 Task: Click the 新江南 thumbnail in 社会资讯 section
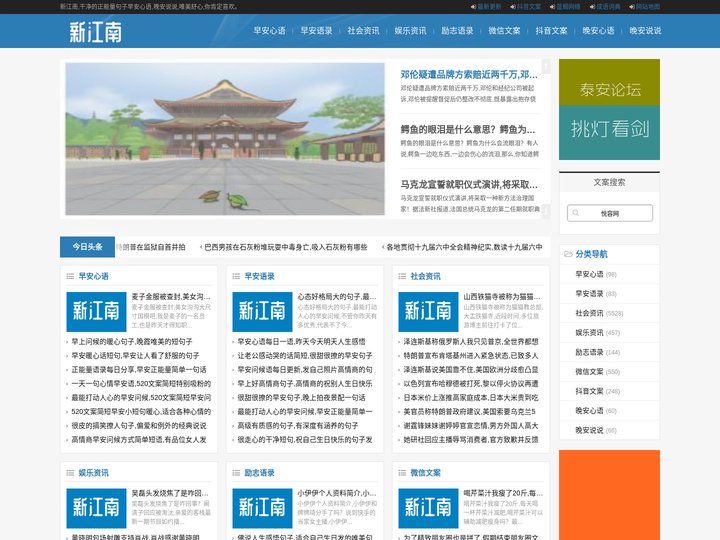click(x=428, y=312)
